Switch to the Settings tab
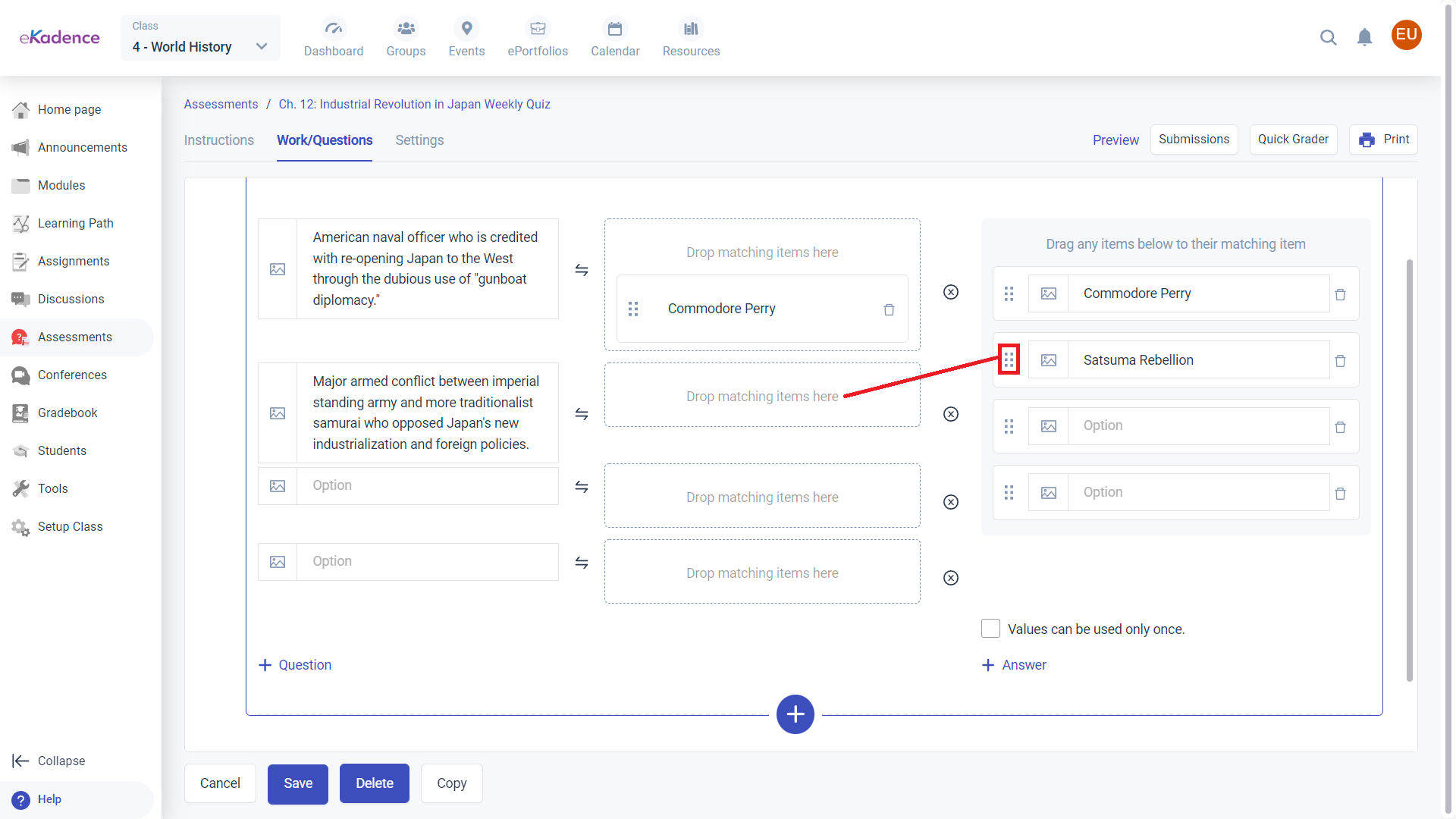The height and width of the screenshot is (819, 1456). [419, 140]
